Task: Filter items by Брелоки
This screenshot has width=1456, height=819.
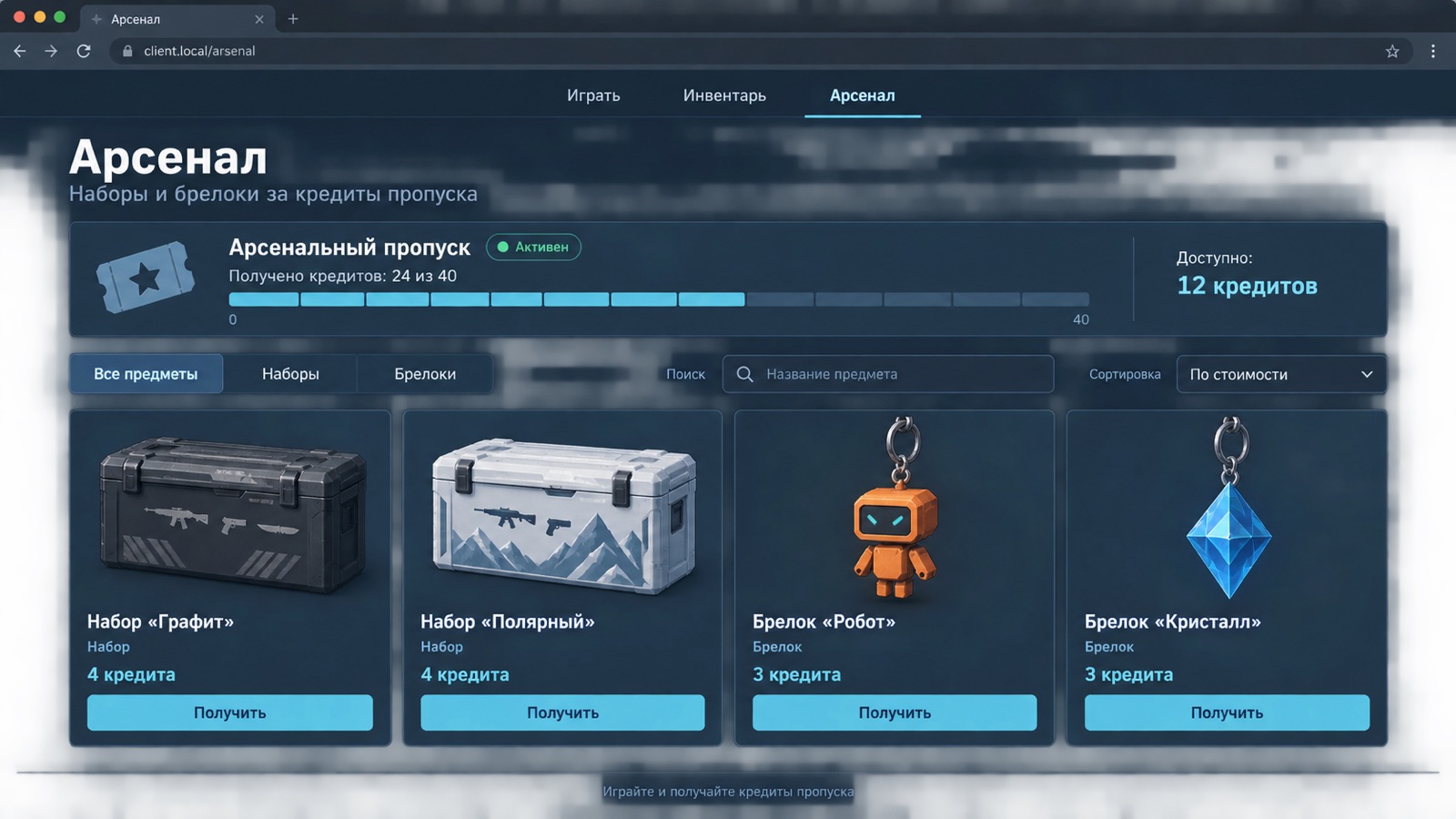Action: click(425, 374)
